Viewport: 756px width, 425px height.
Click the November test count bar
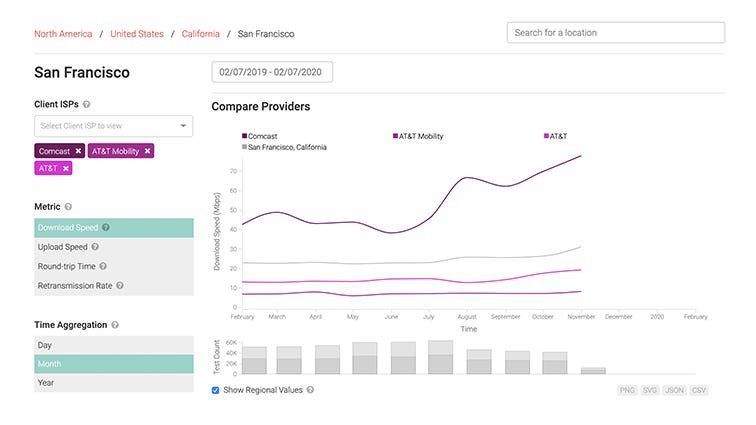click(x=593, y=370)
